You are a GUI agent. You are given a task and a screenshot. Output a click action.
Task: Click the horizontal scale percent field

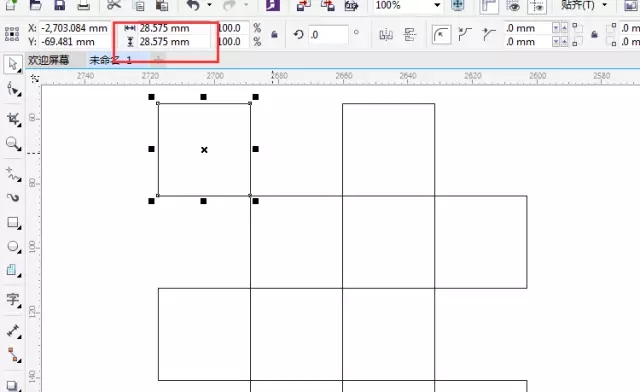[233, 28]
